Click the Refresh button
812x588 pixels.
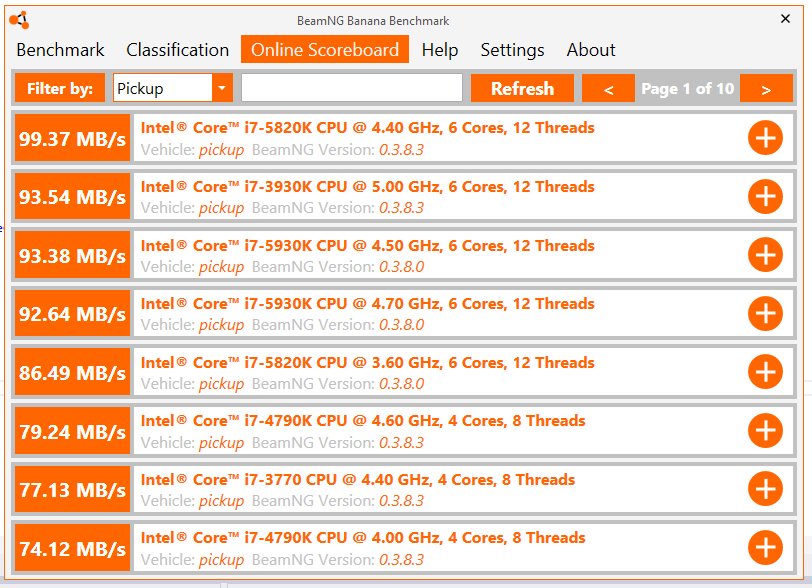click(x=522, y=88)
